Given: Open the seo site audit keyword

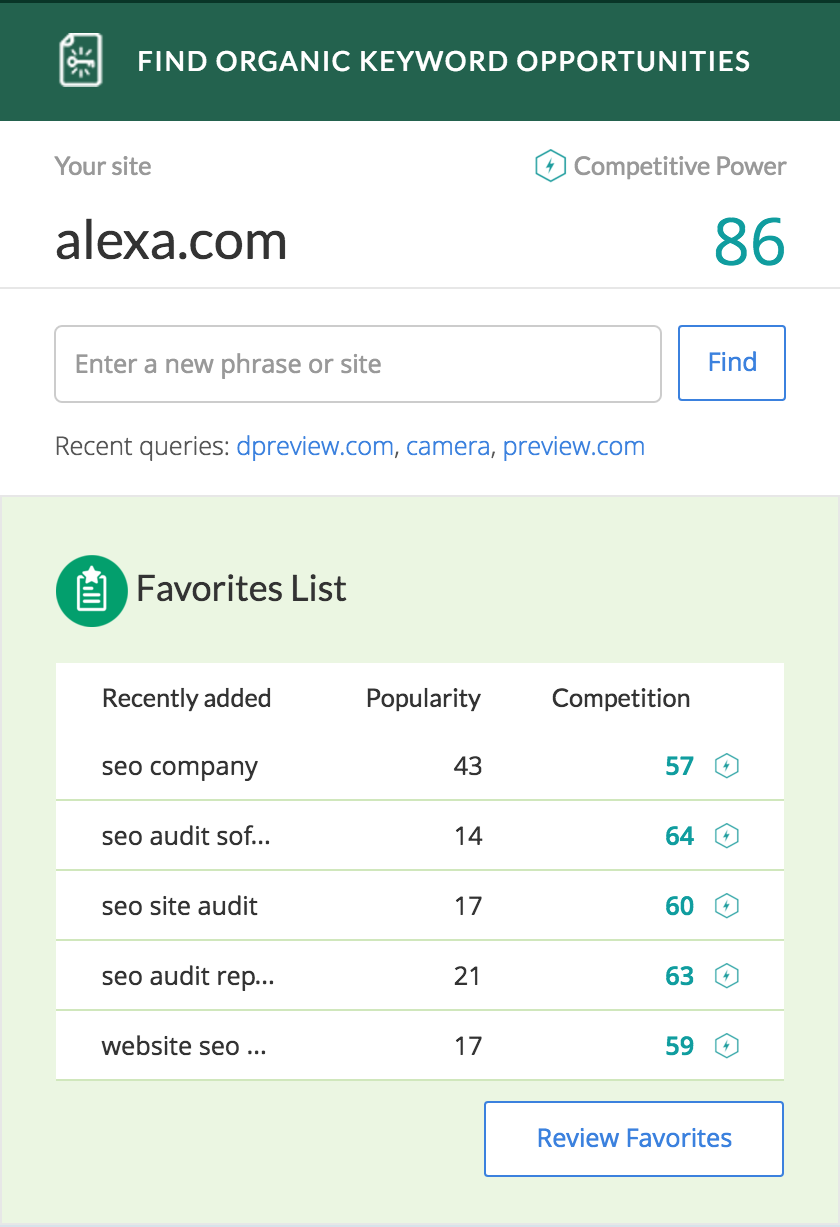Looking at the screenshot, I should tap(180, 906).
